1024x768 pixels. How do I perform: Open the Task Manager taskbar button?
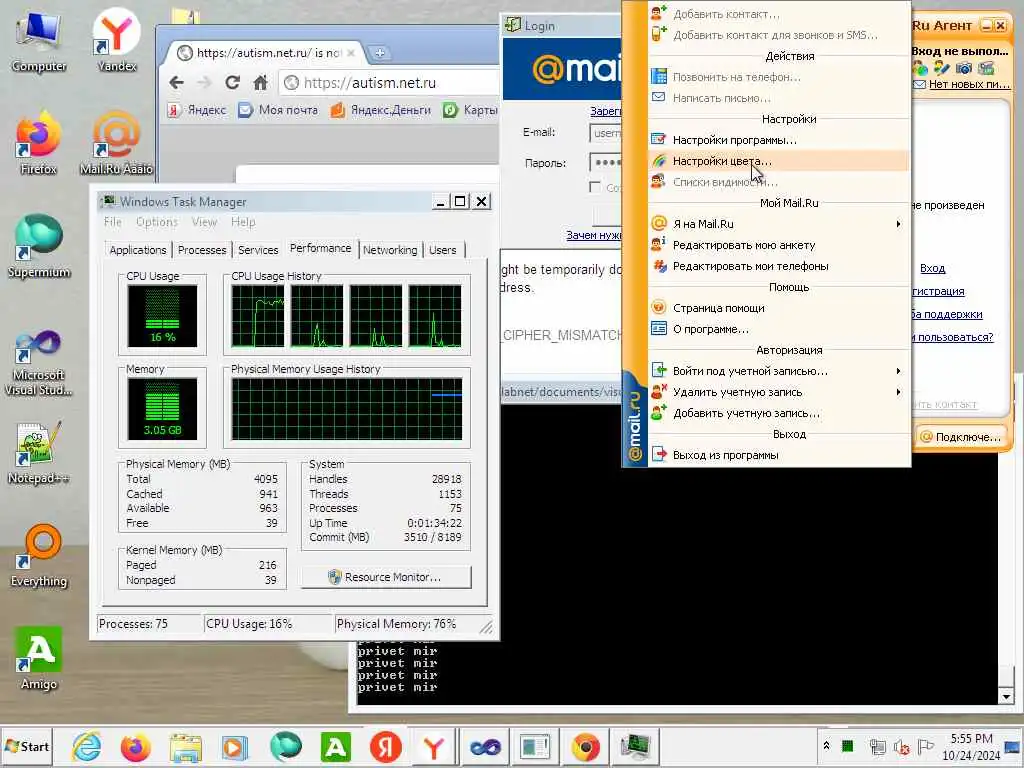(635, 747)
